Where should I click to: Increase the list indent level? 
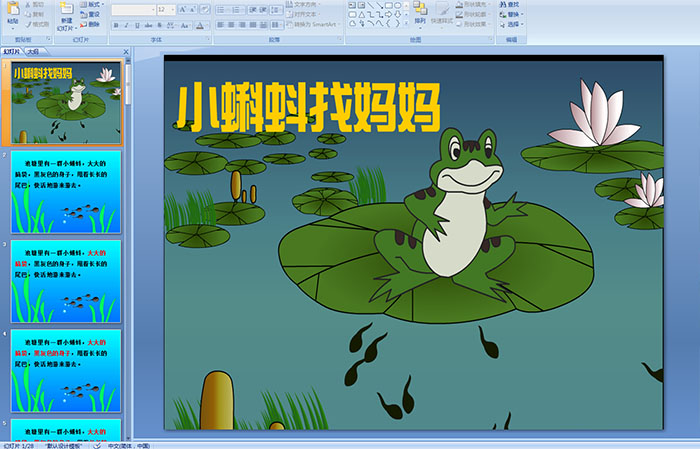263,10
